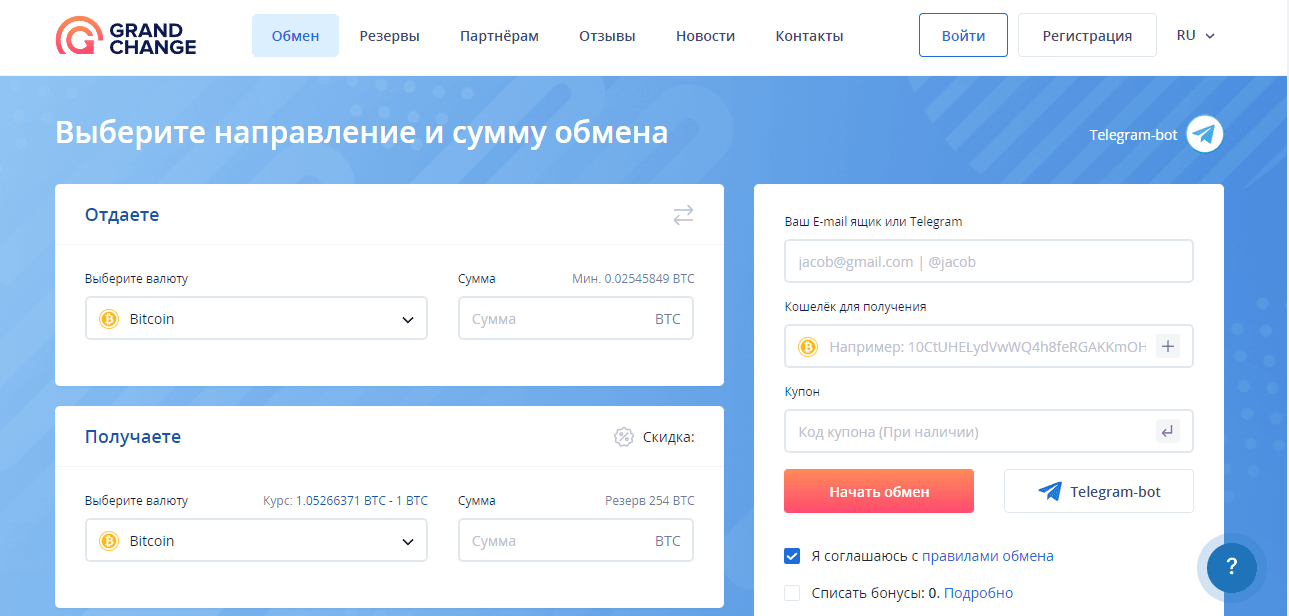Click the Telegram icon on the Telegram-bot button

coord(1050,490)
